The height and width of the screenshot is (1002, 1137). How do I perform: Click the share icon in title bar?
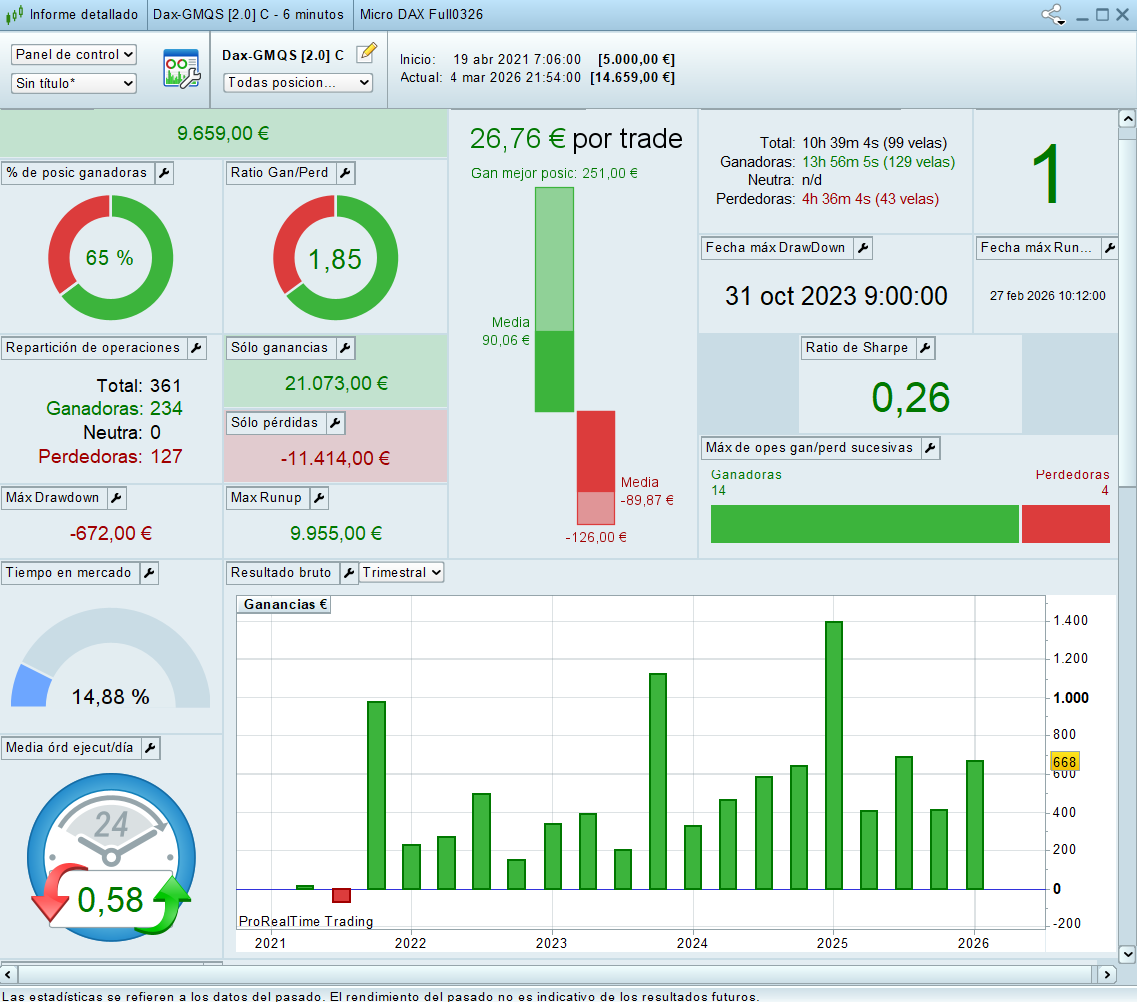coord(1052,15)
